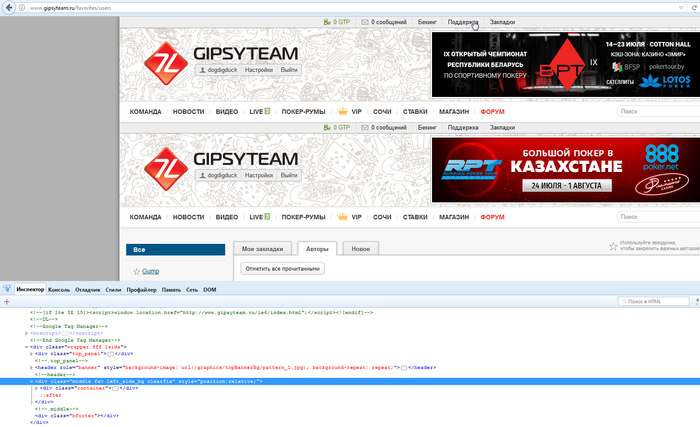Click Настройки in the upper header
Viewport: 700px width, 427px height.
259,70
